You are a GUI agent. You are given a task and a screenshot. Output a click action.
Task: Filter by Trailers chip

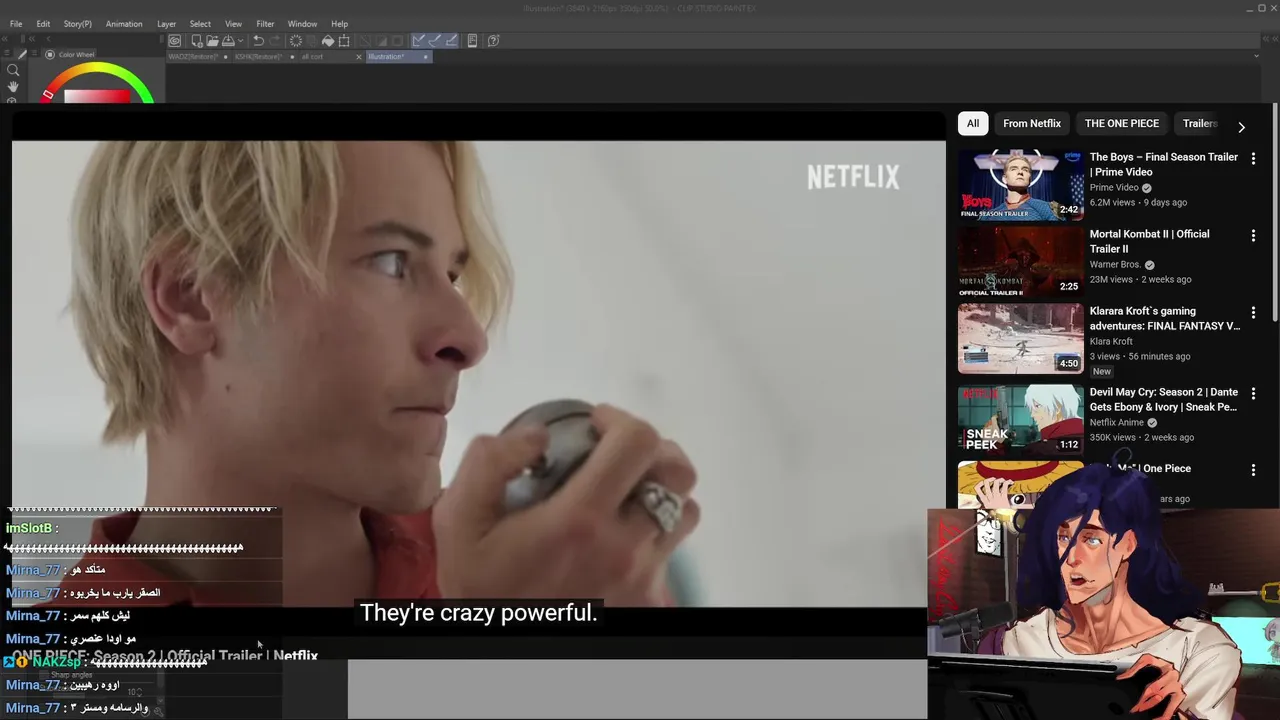pyautogui.click(x=1200, y=123)
